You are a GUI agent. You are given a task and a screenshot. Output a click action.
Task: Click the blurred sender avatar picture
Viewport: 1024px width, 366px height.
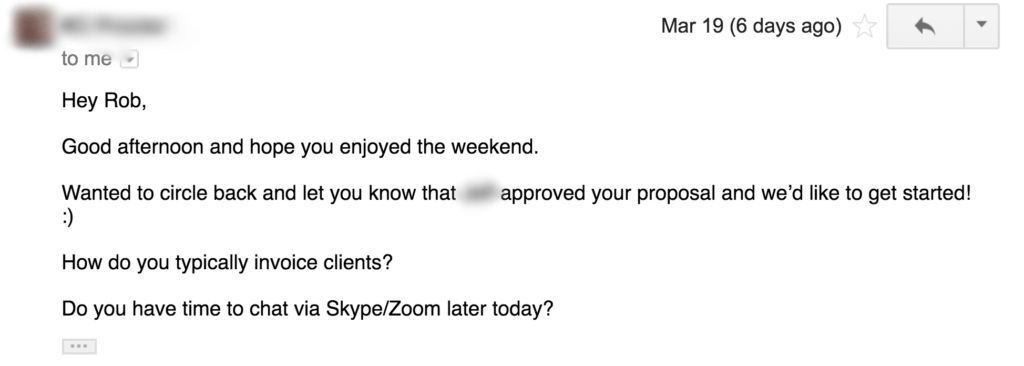32,27
